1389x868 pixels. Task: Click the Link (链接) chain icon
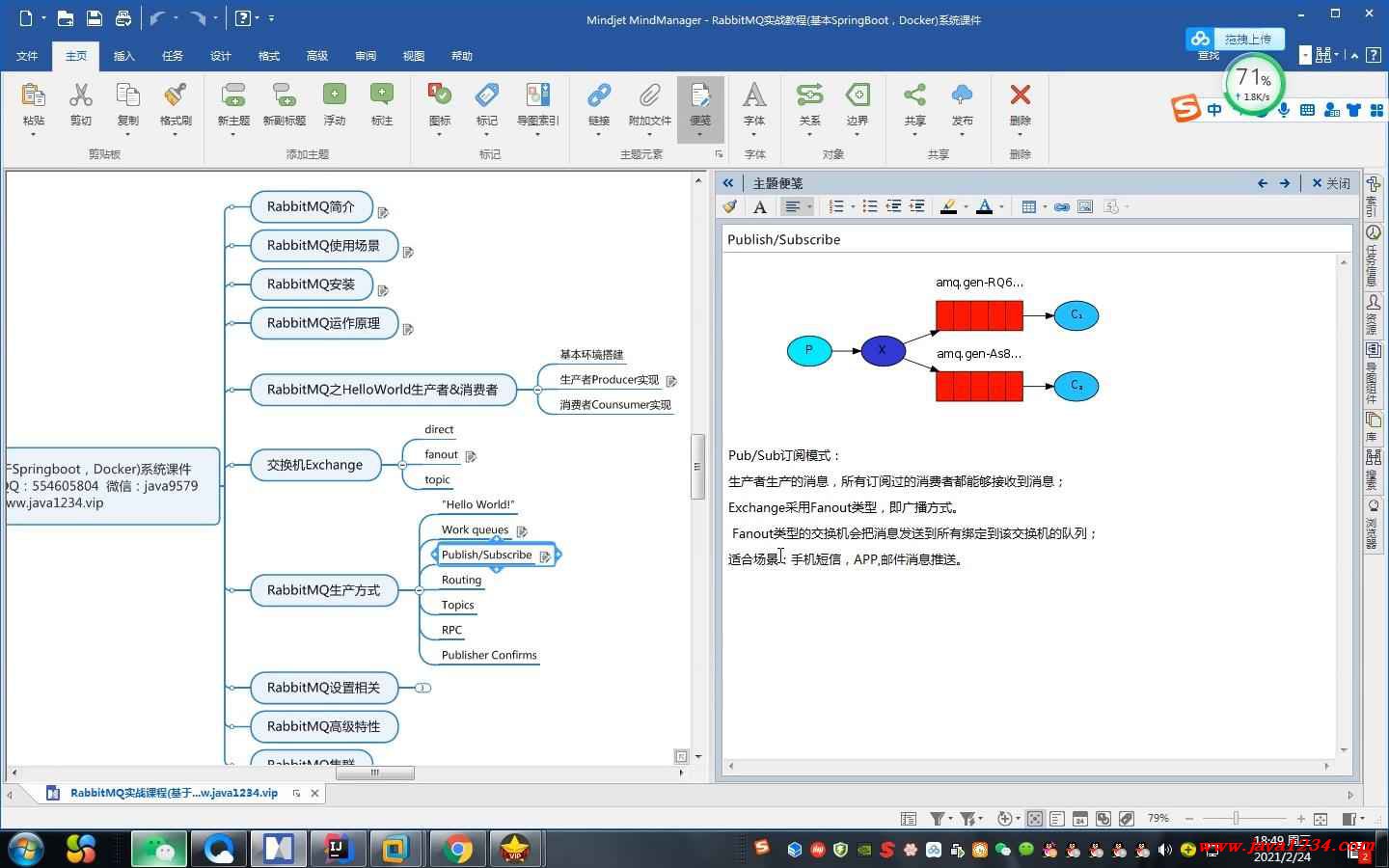599,95
